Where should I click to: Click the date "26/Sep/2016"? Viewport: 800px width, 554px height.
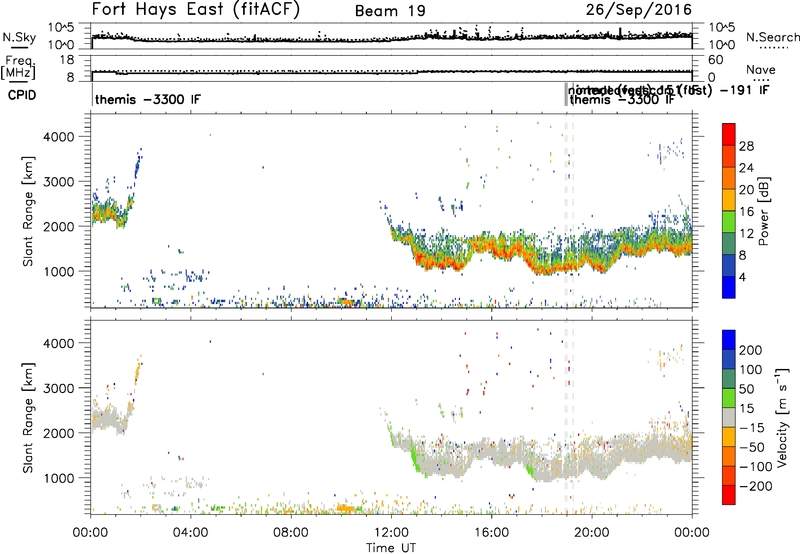(638, 9)
